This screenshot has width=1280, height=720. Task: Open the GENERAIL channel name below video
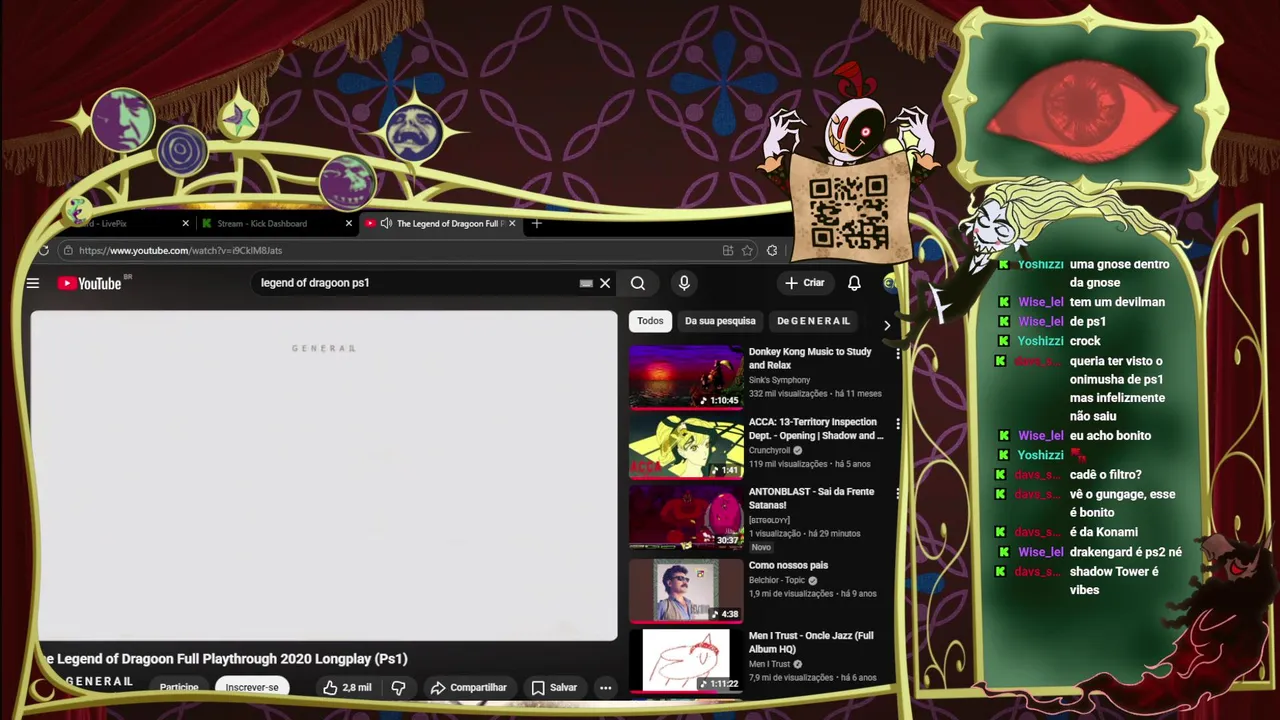[99, 681]
